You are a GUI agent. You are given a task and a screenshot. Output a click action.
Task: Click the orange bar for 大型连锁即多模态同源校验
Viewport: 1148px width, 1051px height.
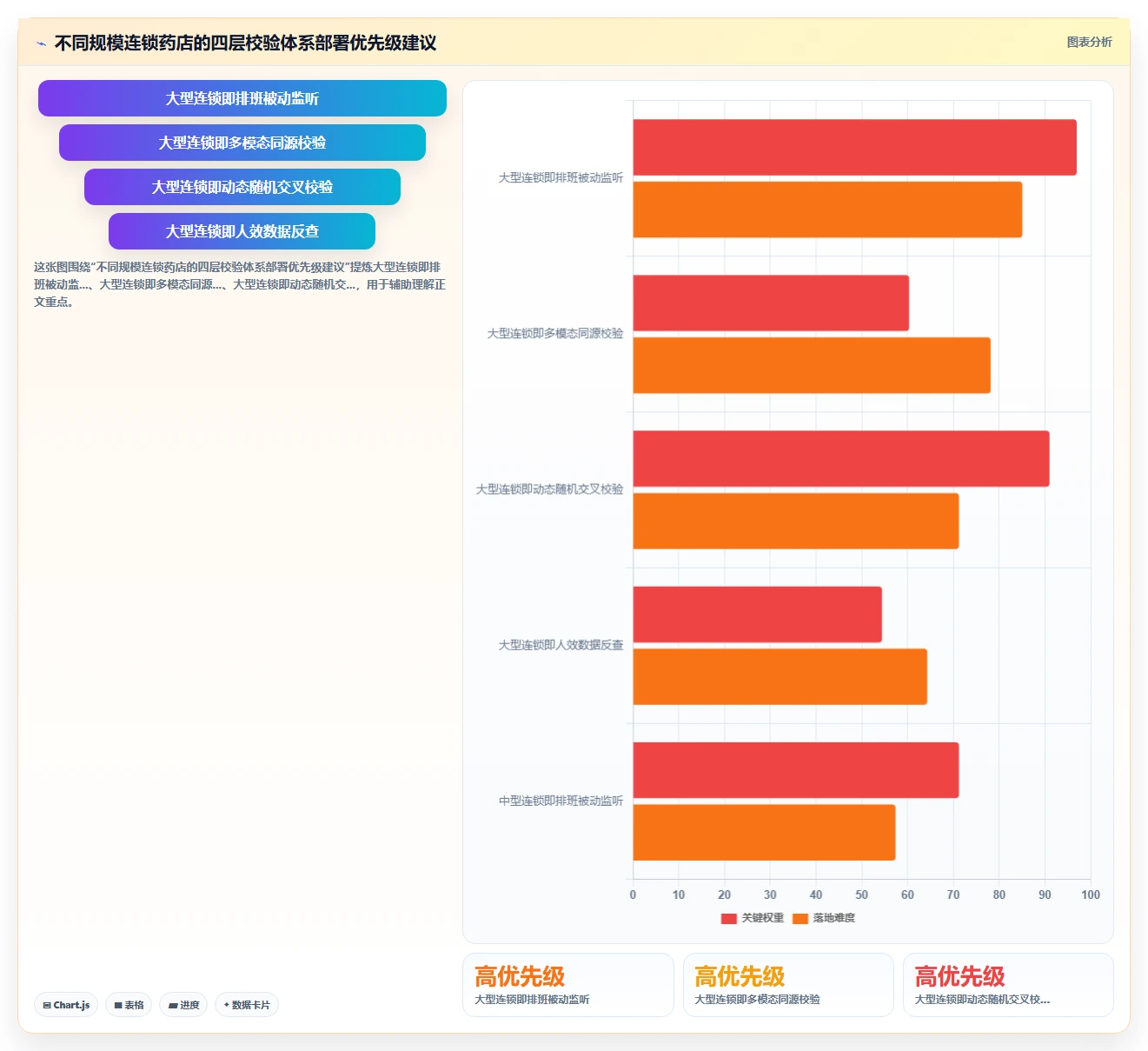point(812,365)
